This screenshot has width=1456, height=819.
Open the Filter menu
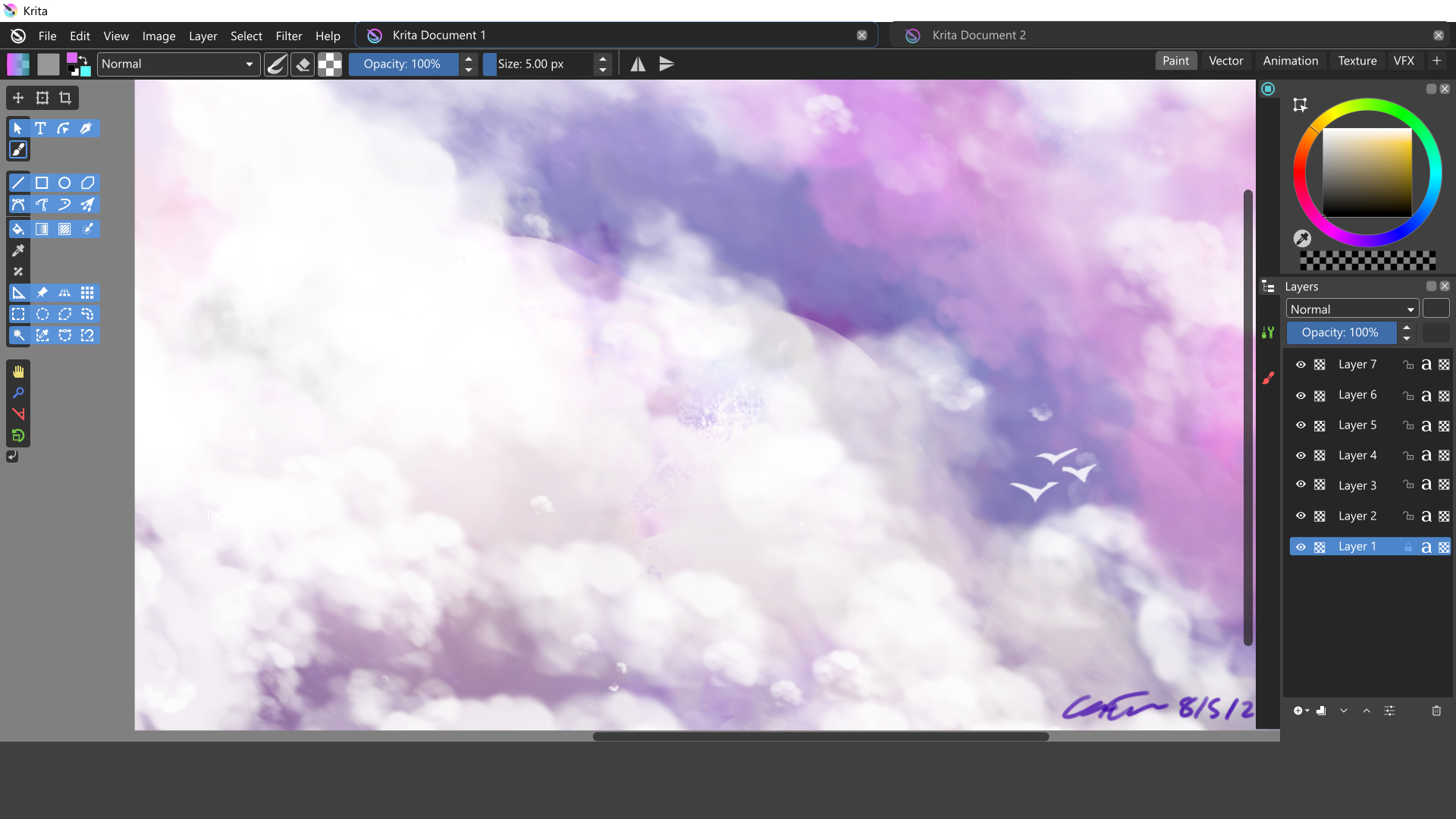point(288,36)
